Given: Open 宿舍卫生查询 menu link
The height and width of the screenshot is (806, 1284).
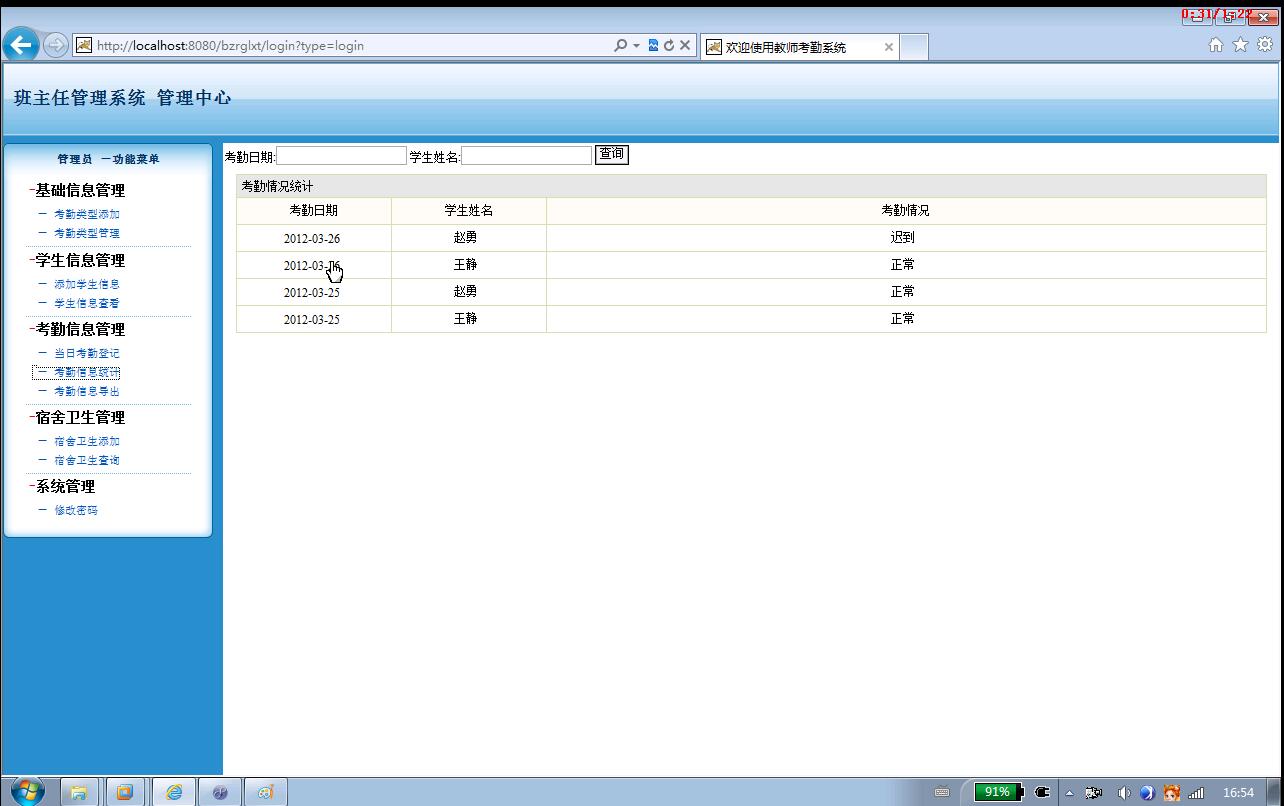Looking at the screenshot, I should (86, 460).
